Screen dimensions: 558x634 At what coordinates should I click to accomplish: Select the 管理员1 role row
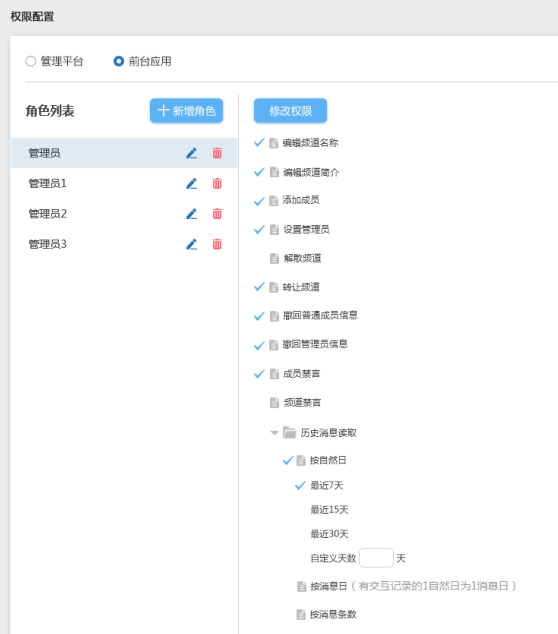point(124,184)
